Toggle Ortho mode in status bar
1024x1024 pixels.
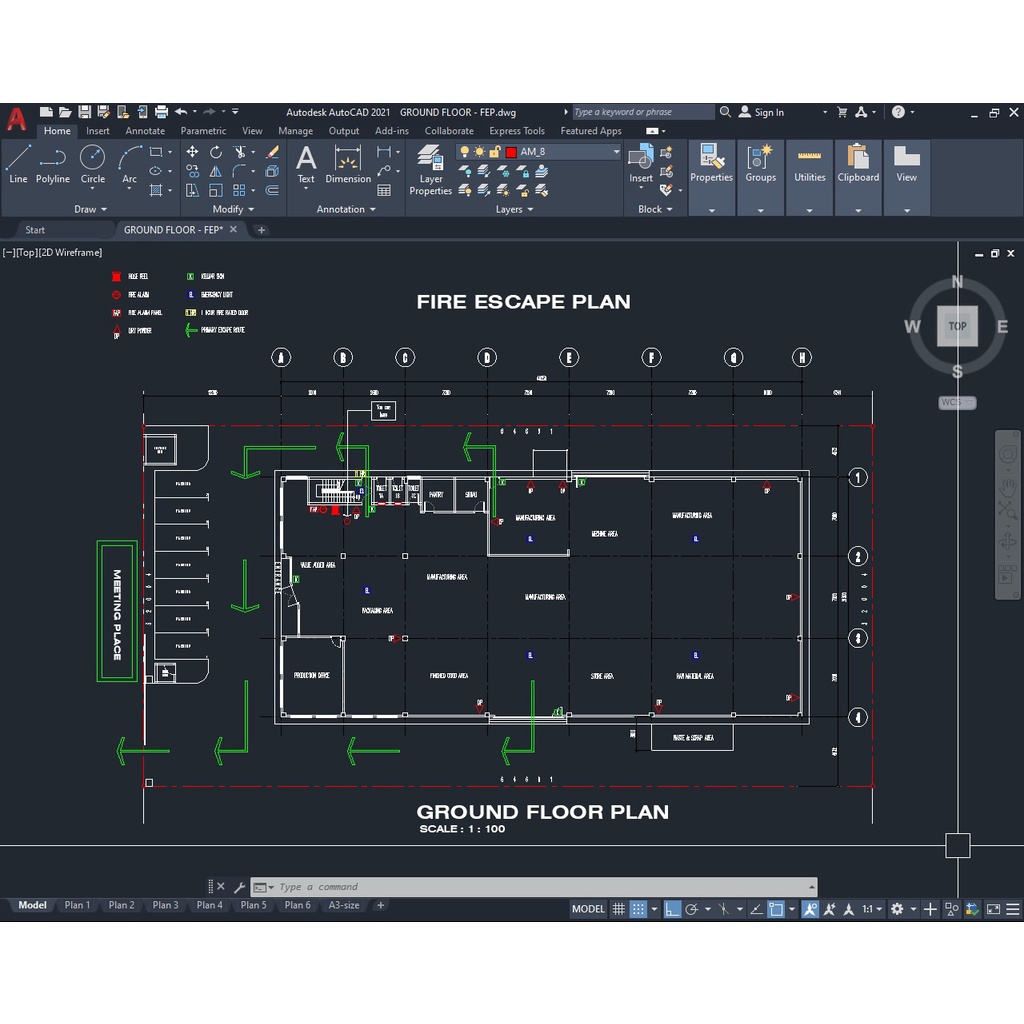point(673,909)
